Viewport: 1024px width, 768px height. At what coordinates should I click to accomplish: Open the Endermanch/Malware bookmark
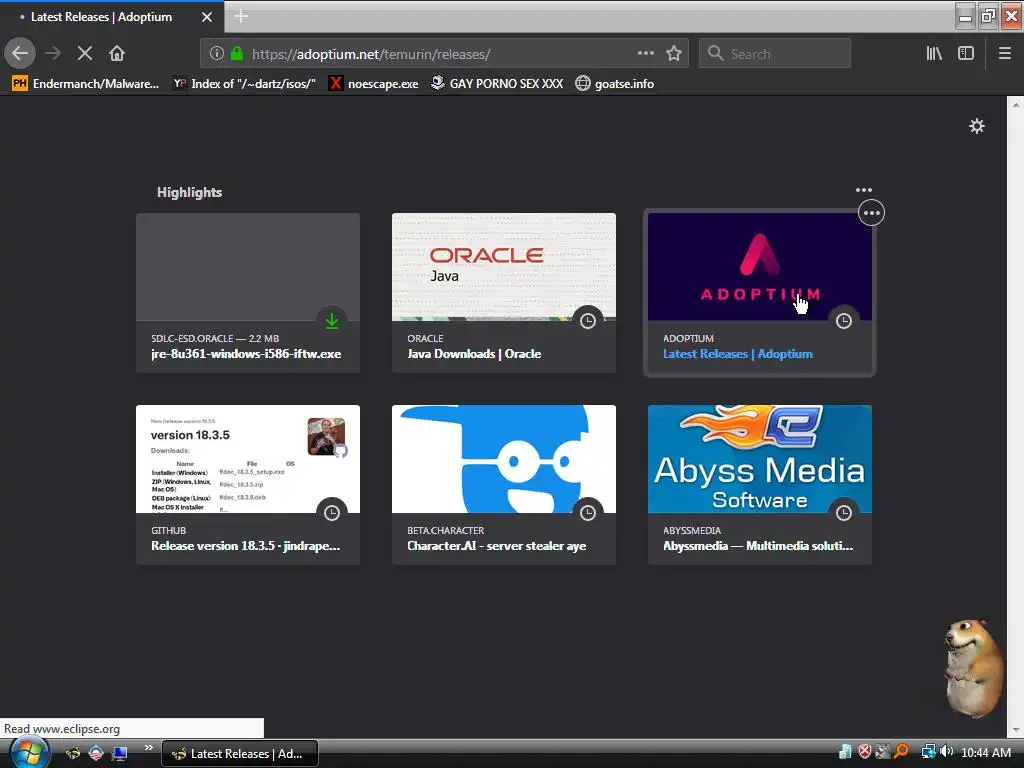(x=86, y=84)
